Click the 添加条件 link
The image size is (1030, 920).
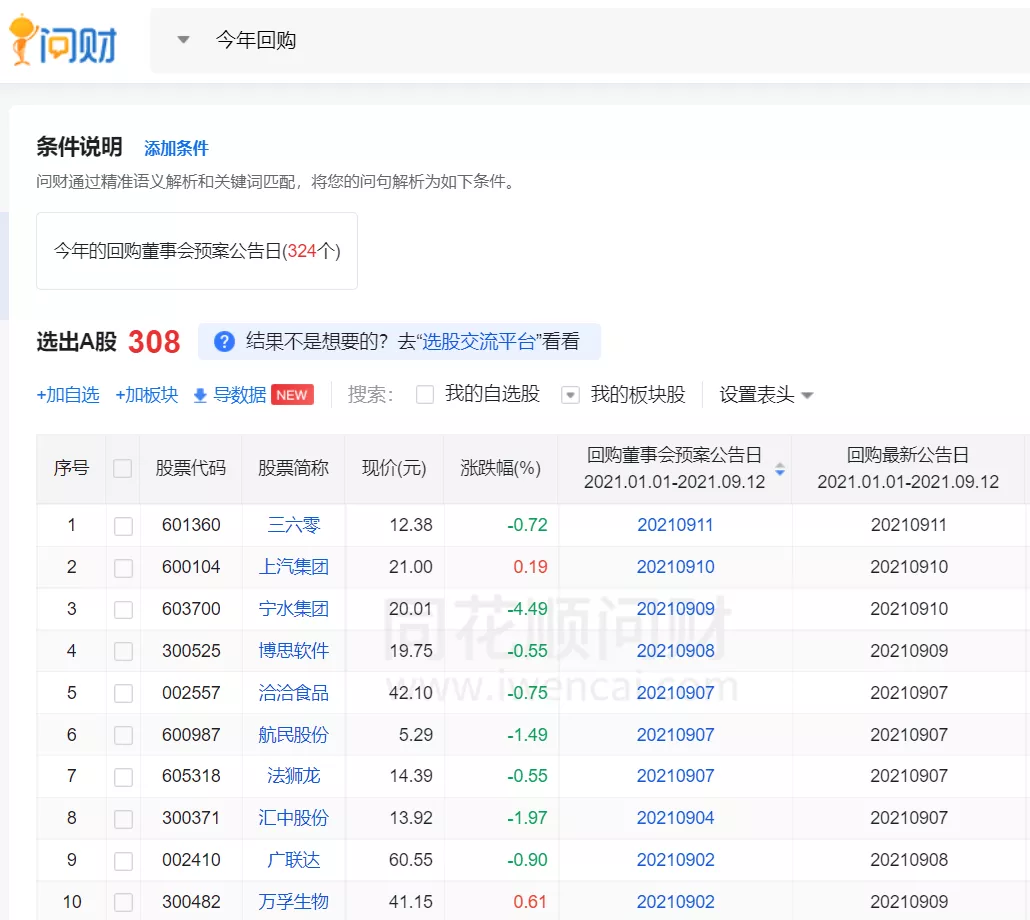point(176,148)
